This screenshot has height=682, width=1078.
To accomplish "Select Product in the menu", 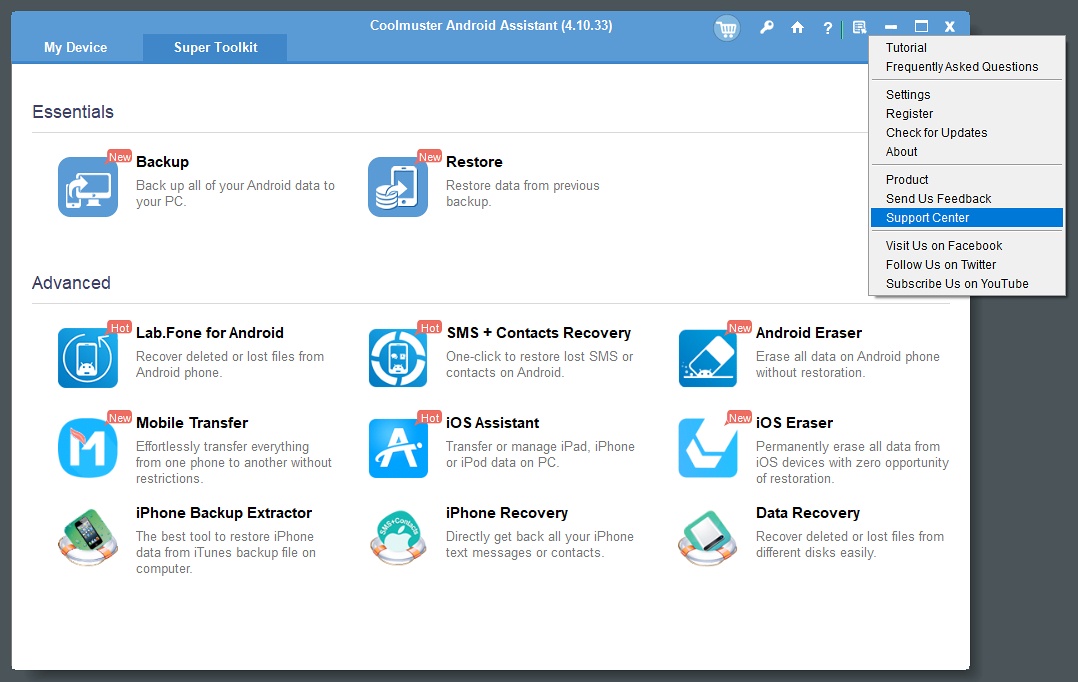I will [967, 179].
